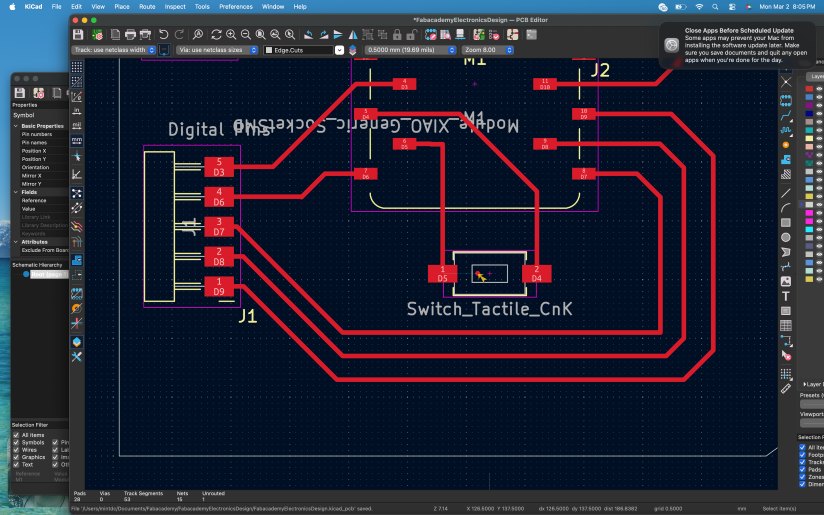Click the Undo arrow icon

pos(165,34)
